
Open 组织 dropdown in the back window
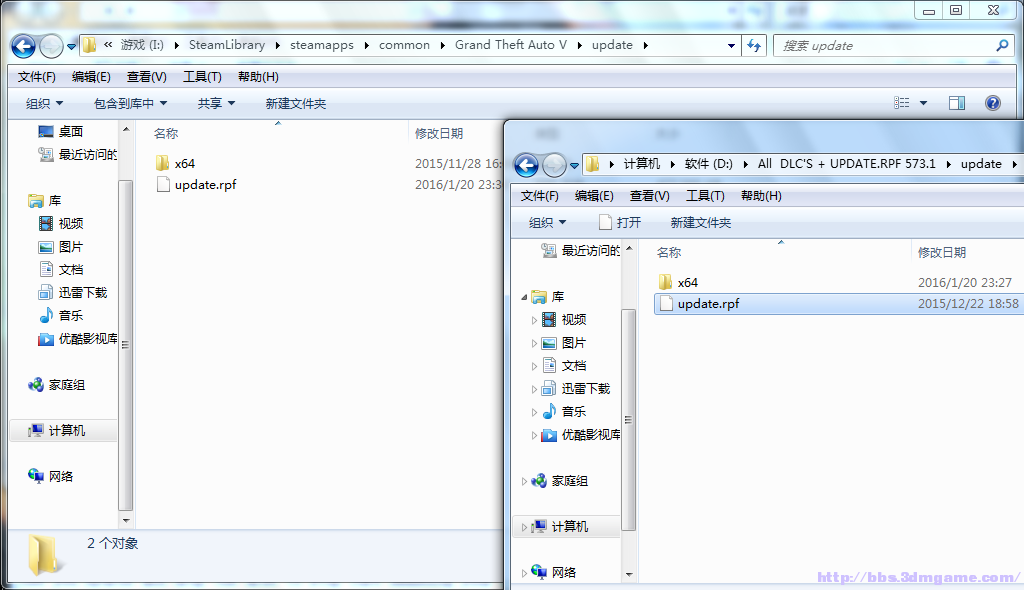click(x=44, y=103)
